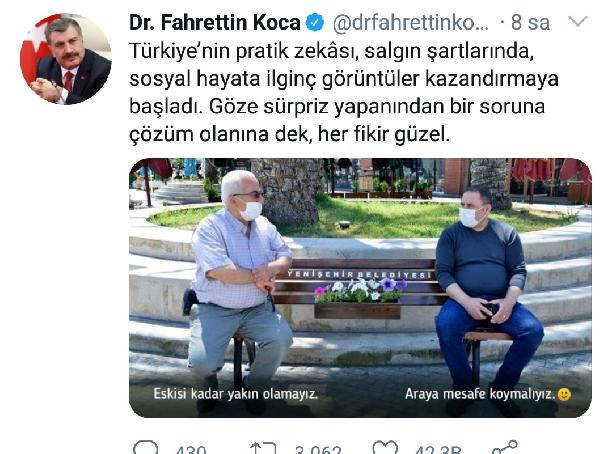Like the tweet with the heart icon
This screenshot has width=600, height=454.
pyautogui.click(x=385, y=449)
